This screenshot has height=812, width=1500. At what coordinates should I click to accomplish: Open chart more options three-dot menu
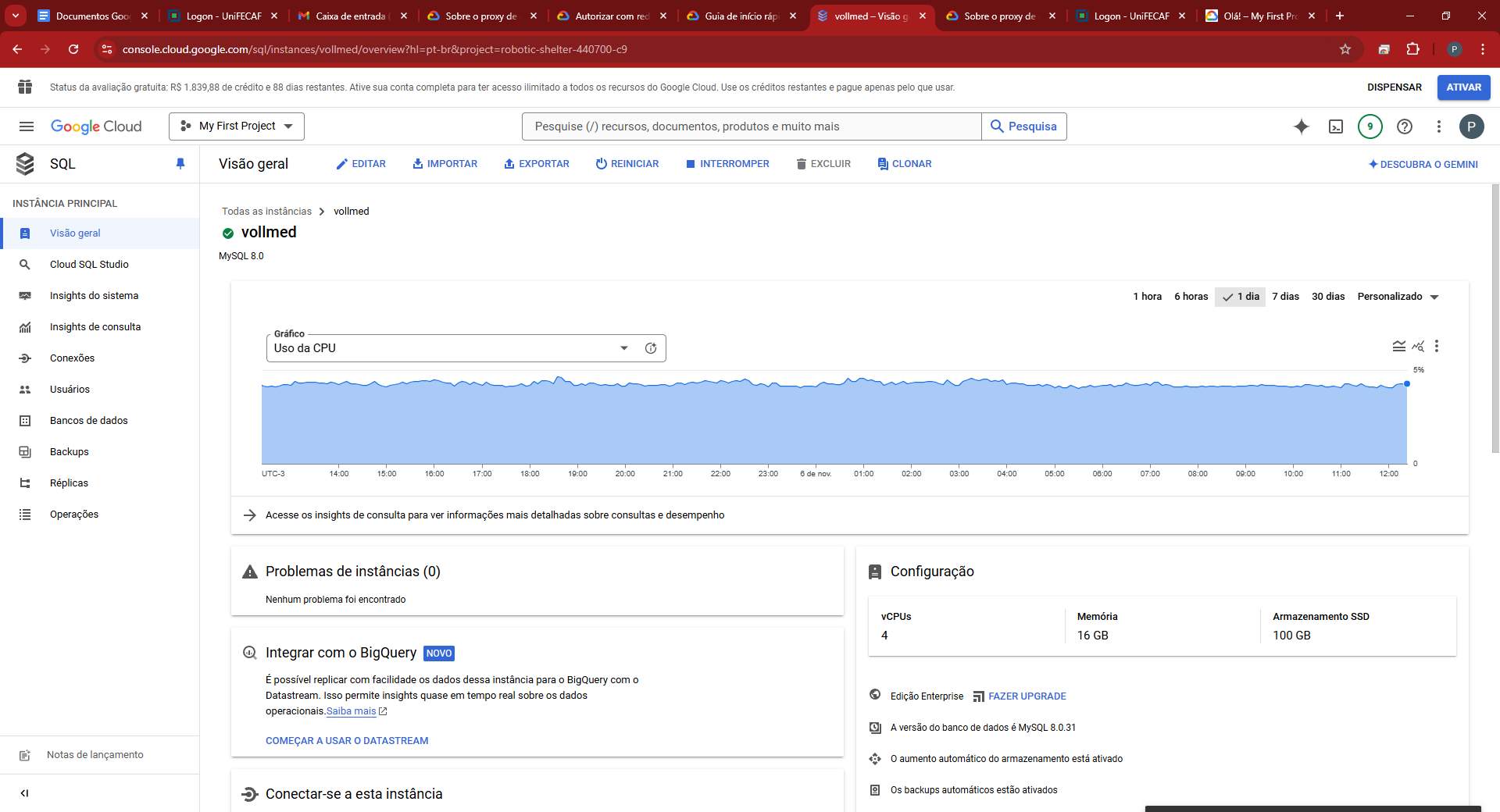[x=1437, y=346]
